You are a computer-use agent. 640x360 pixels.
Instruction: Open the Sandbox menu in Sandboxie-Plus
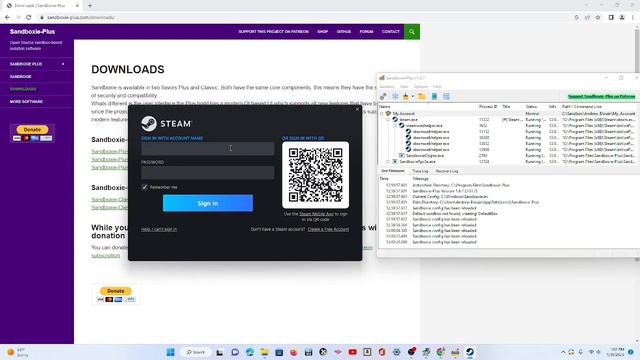click(x=387, y=87)
